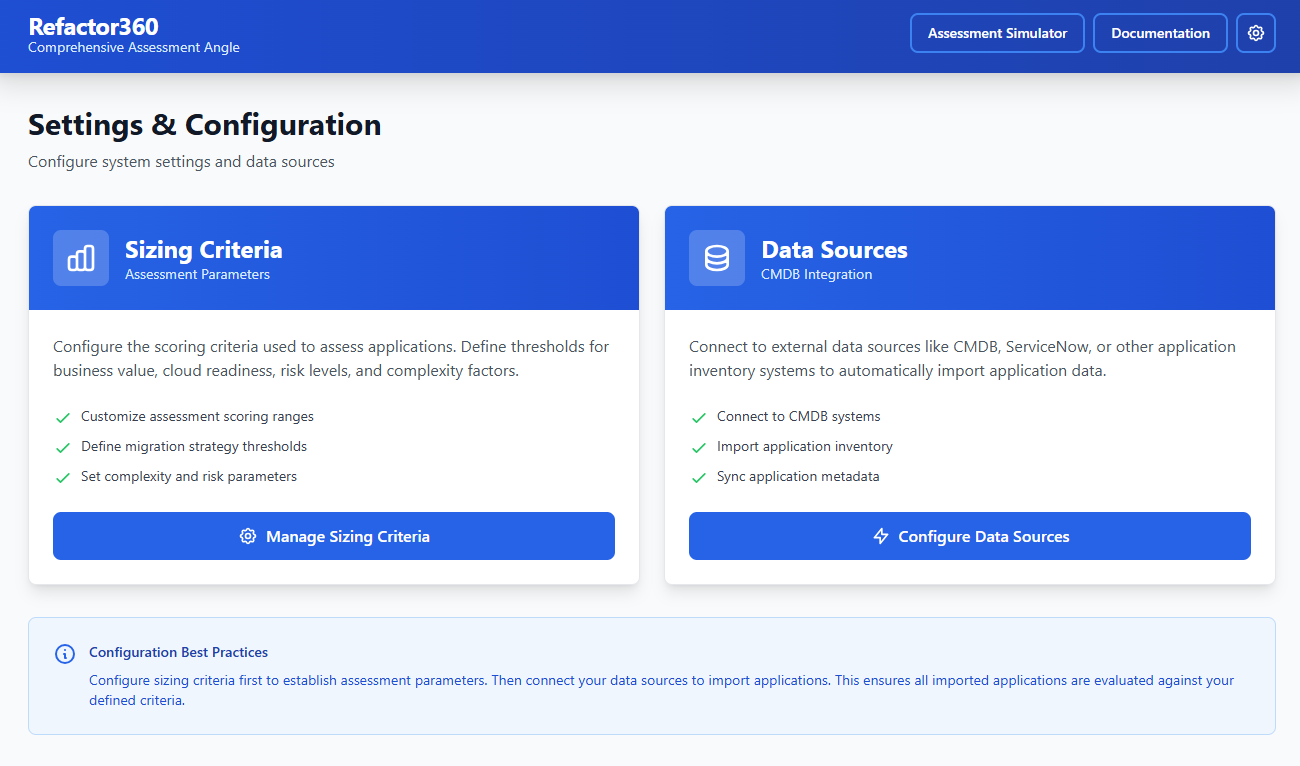The height and width of the screenshot is (766, 1300).
Task: Click the Refactor360 logo title
Action: point(93,27)
